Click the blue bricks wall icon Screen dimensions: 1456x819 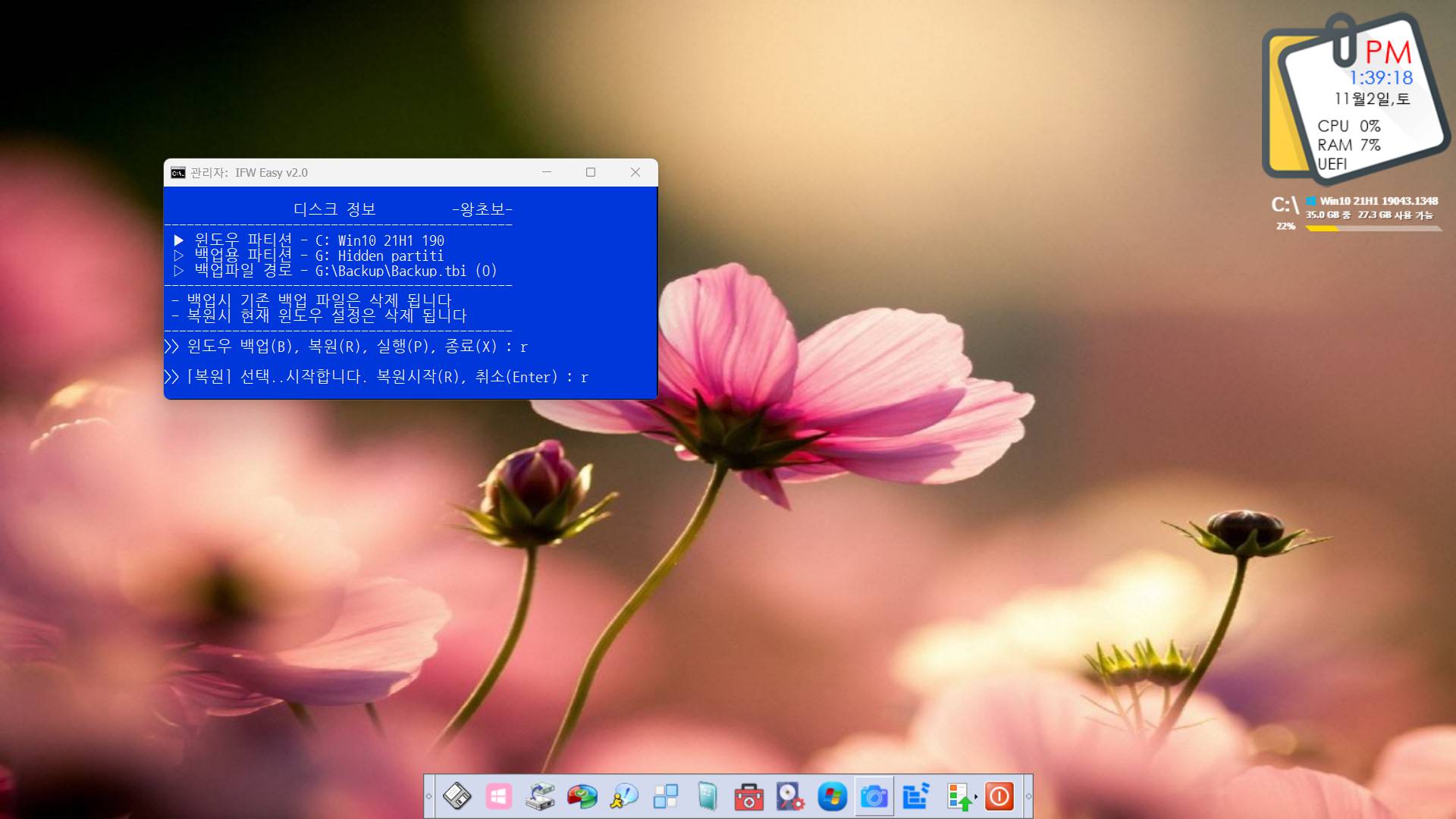916,796
